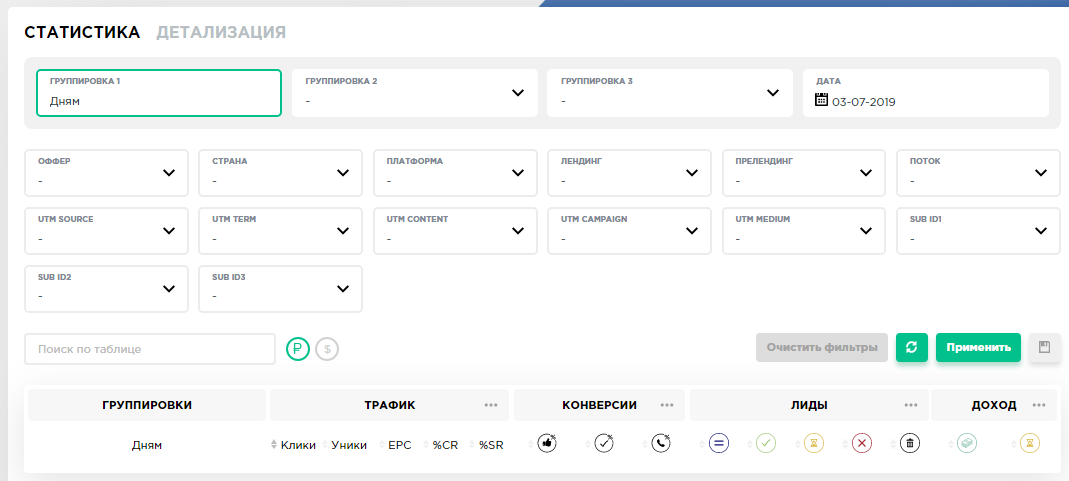Image resolution: width=1069 pixels, height=481 pixels.
Task: Sort by red cross rejected leads icon
Action: (x=862, y=443)
